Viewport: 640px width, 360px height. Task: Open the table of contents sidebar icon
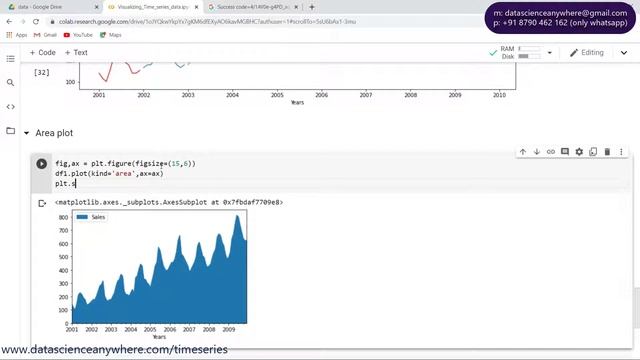pos(11,59)
